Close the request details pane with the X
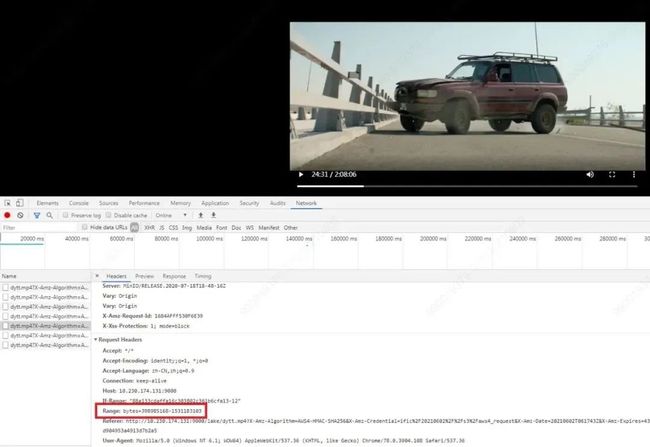 [97, 276]
